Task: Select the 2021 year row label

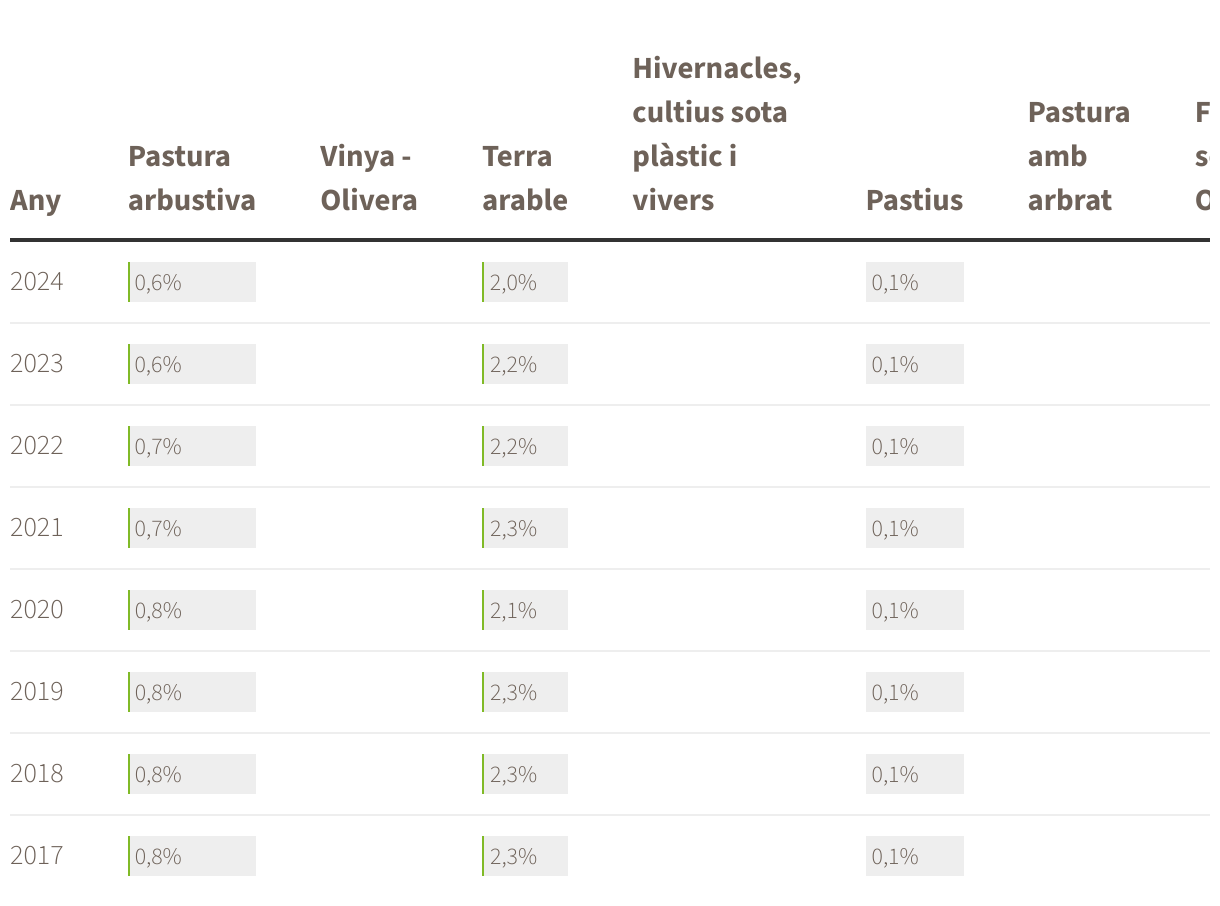Action: point(37,528)
